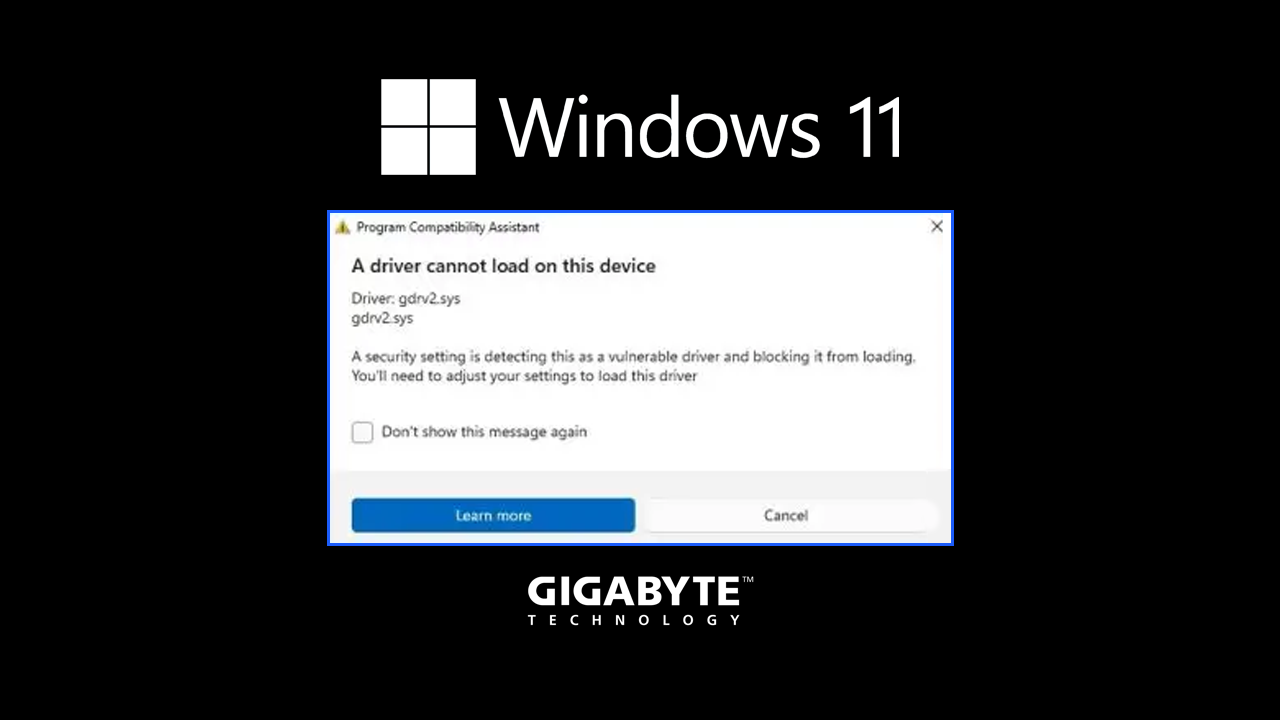This screenshot has height=720, width=1280.
Task: Click the adjust your settings sentence
Action: [x=524, y=376]
